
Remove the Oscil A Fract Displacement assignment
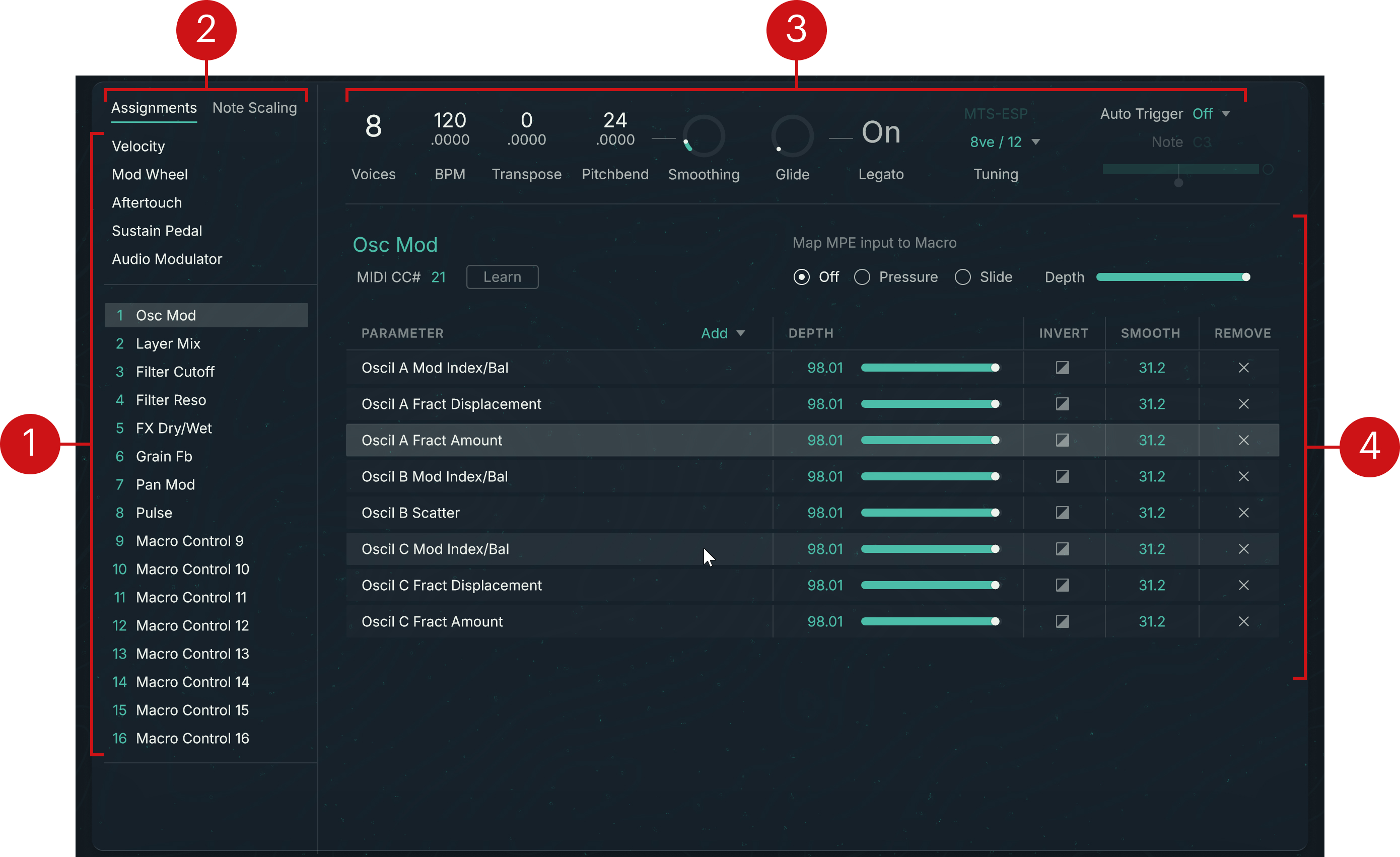1243,404
